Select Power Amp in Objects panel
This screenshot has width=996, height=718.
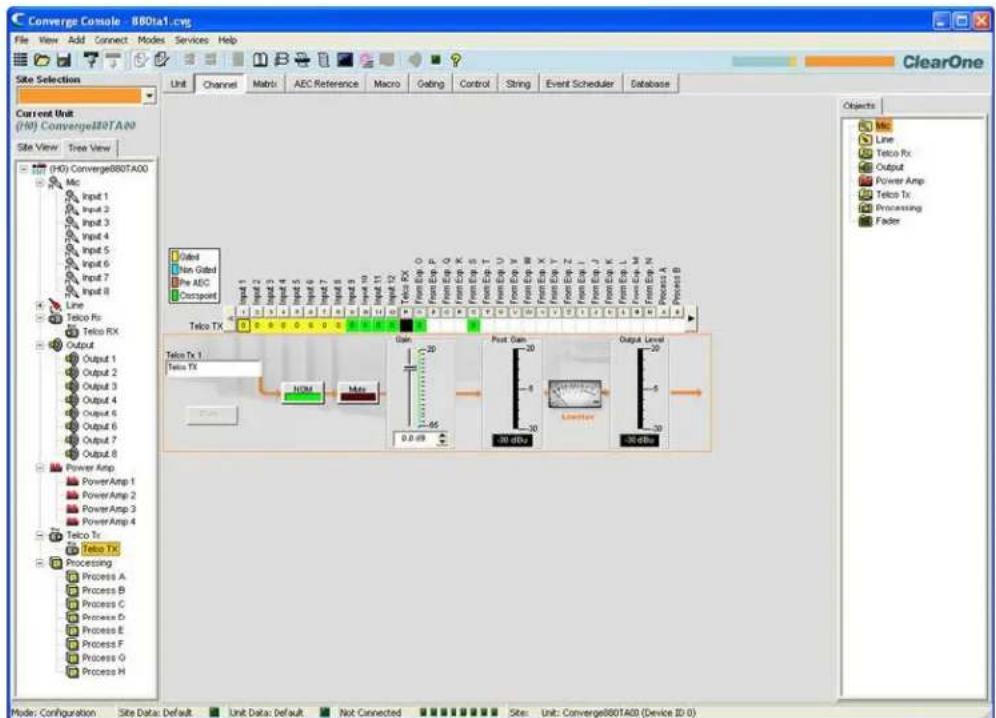891,180
